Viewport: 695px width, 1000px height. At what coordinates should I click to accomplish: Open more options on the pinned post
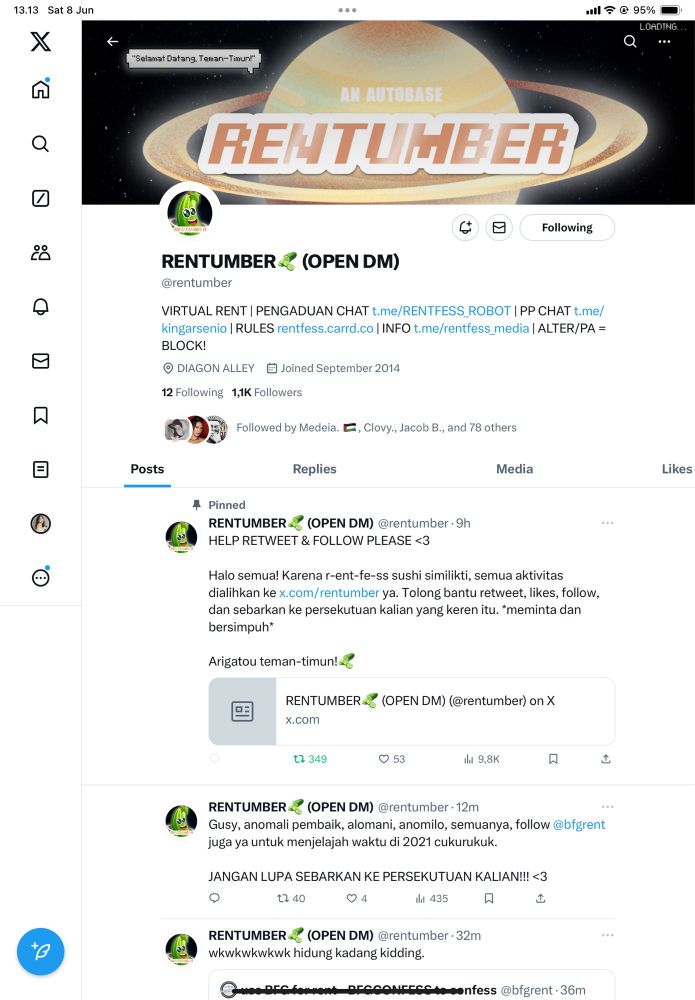pos(607,523)
